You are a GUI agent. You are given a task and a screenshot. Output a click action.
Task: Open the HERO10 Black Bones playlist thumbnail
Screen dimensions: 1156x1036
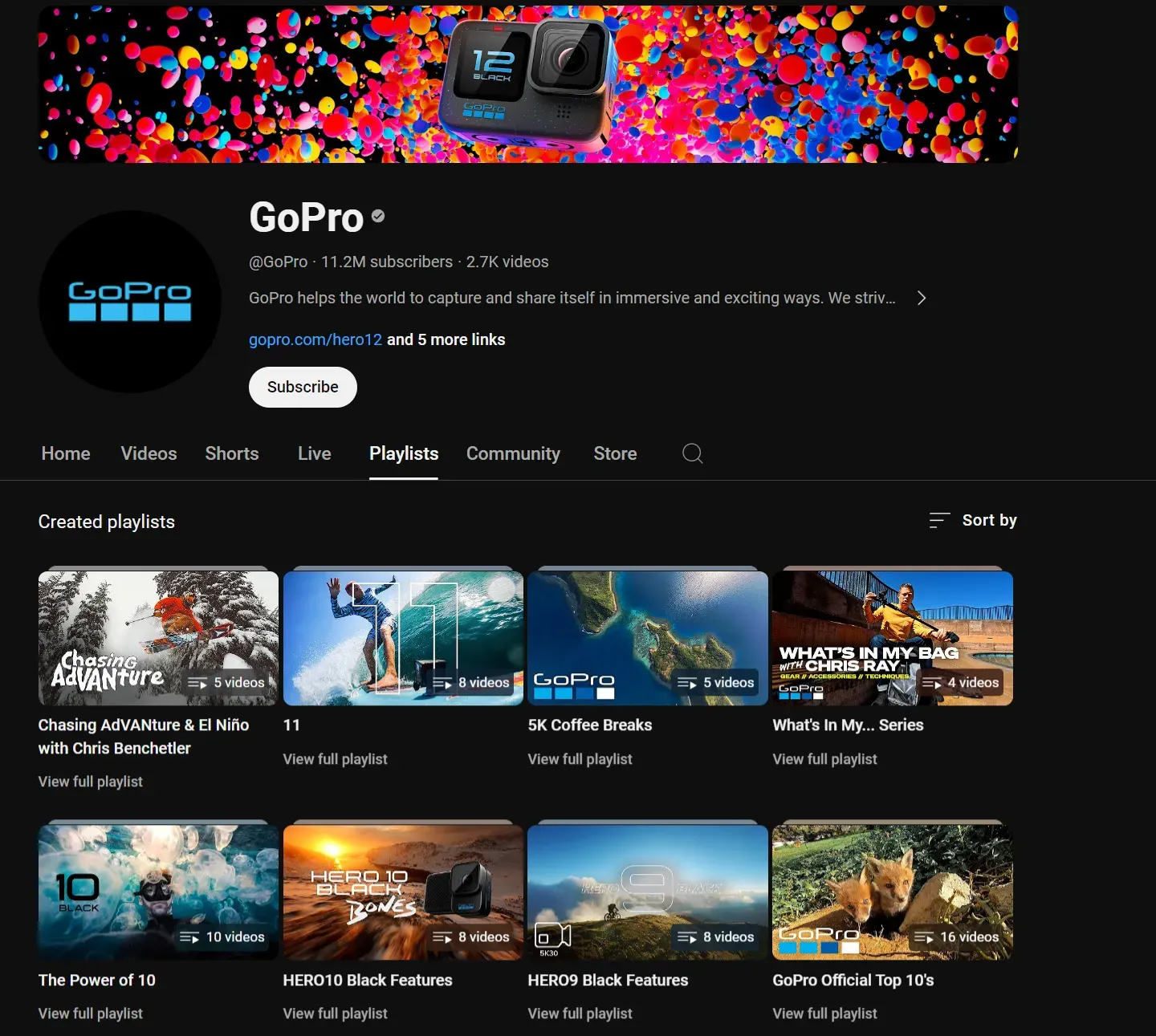pyautogui.click(x=403, y=892)
